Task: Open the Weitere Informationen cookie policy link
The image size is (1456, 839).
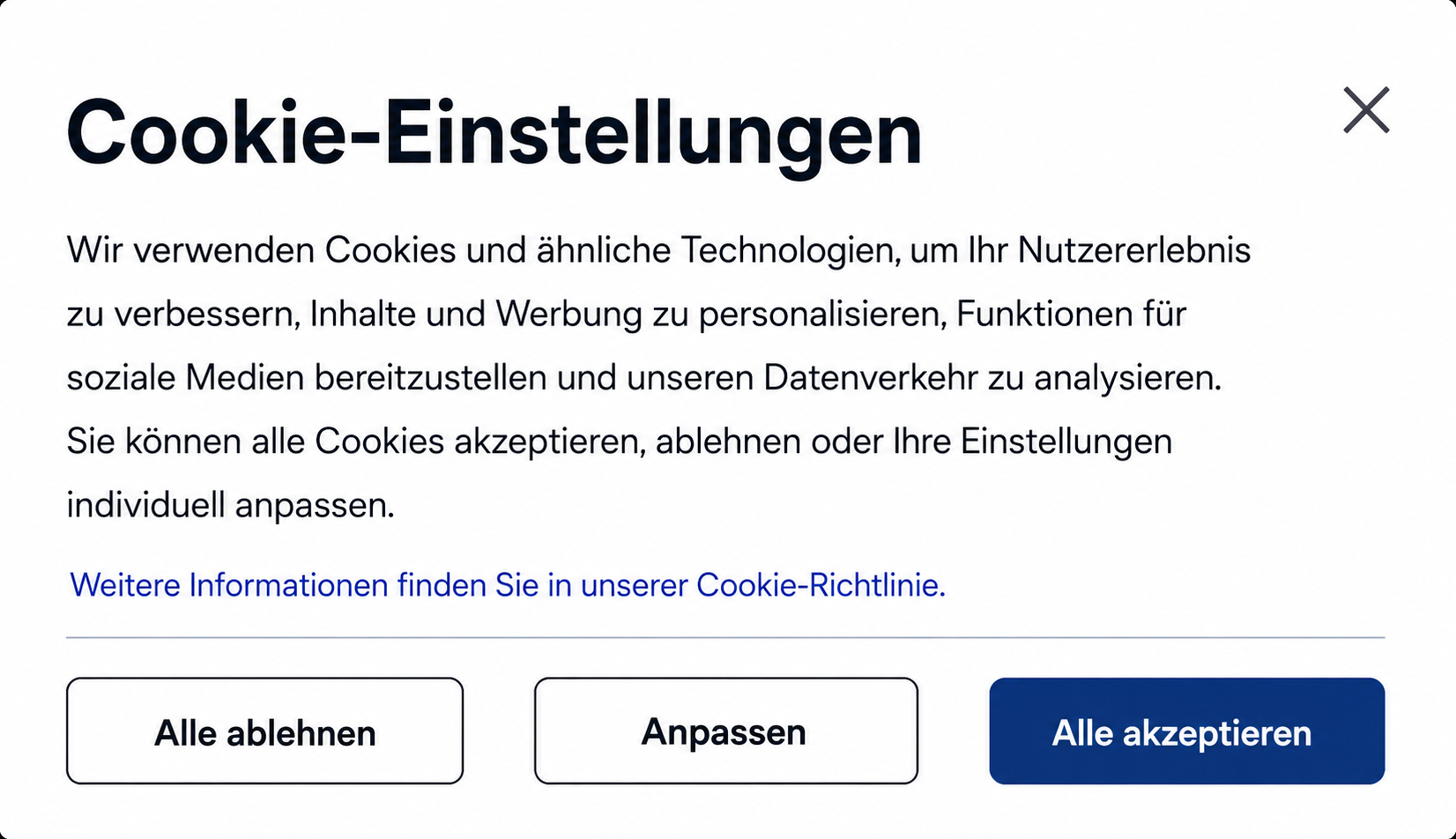Action: point(507,585)
